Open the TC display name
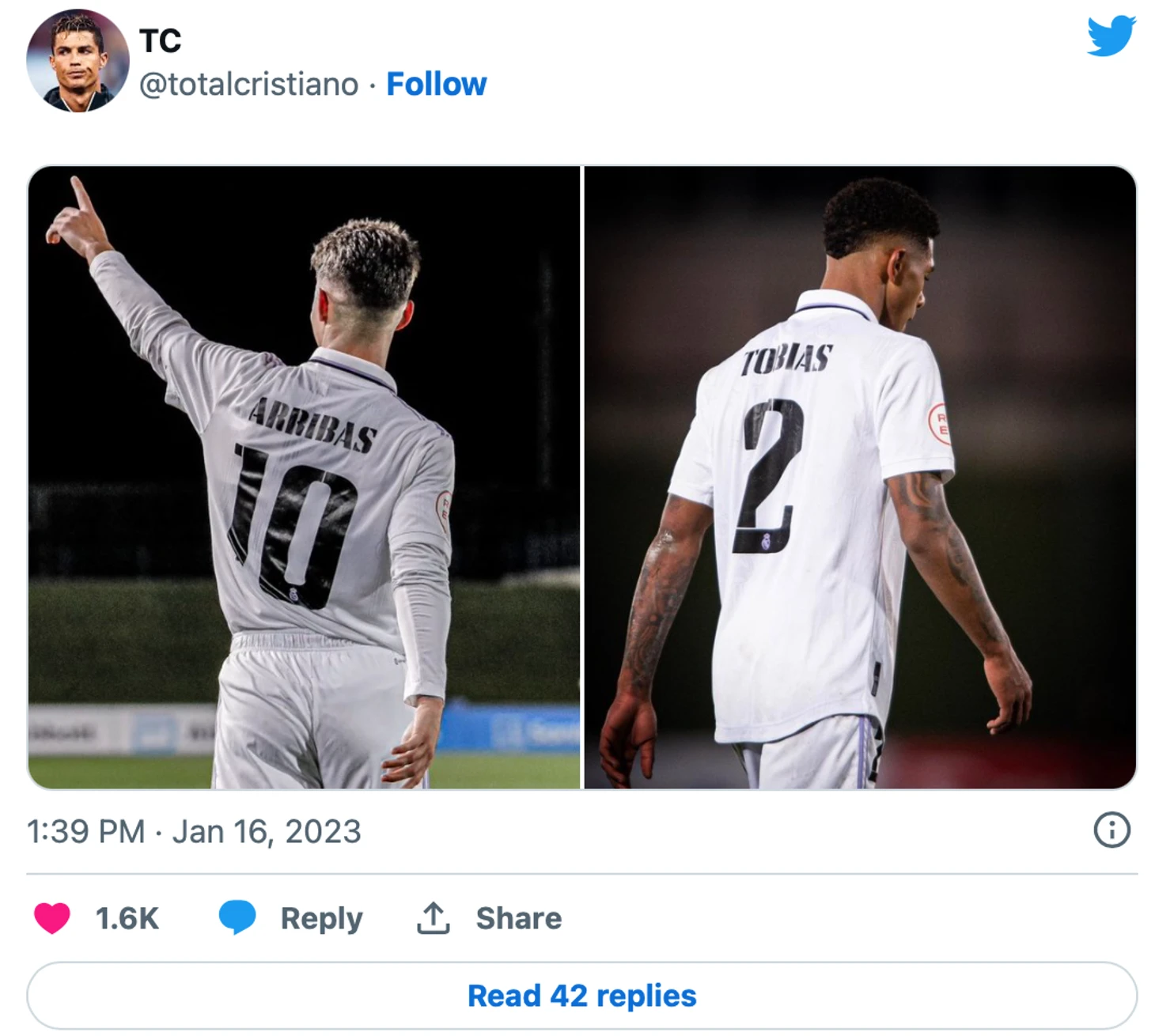The image size is (1155, 1036). (x=160, y=41)
